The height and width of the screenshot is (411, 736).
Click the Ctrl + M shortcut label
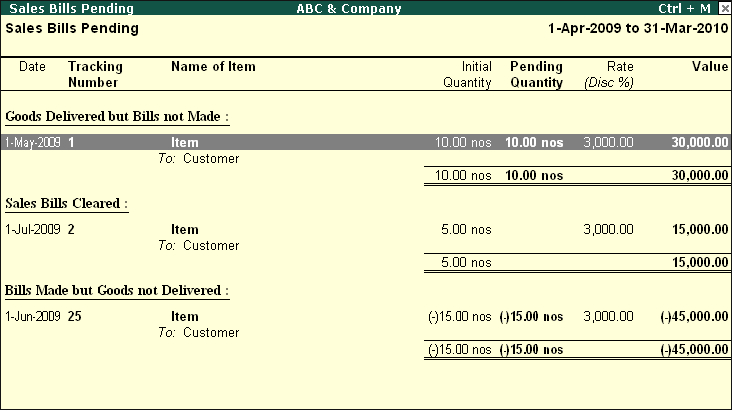[685, 8]
